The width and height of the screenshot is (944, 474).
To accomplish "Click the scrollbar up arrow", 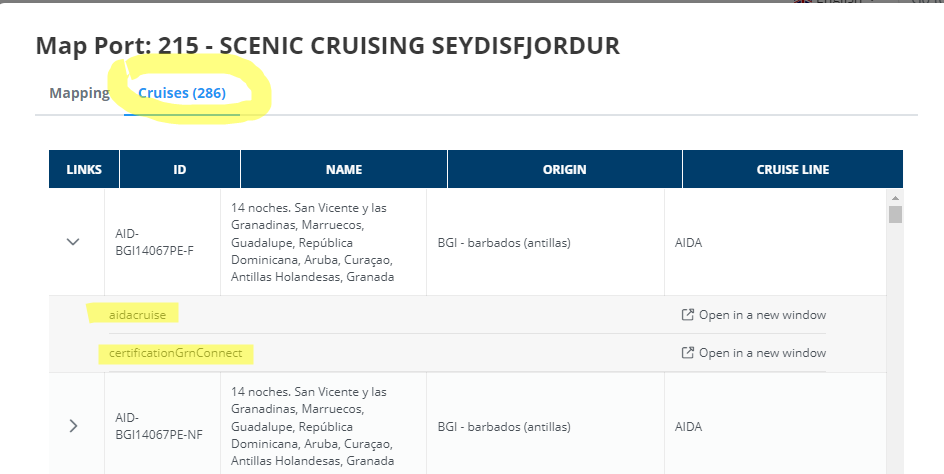I will (x=896, y=197).
